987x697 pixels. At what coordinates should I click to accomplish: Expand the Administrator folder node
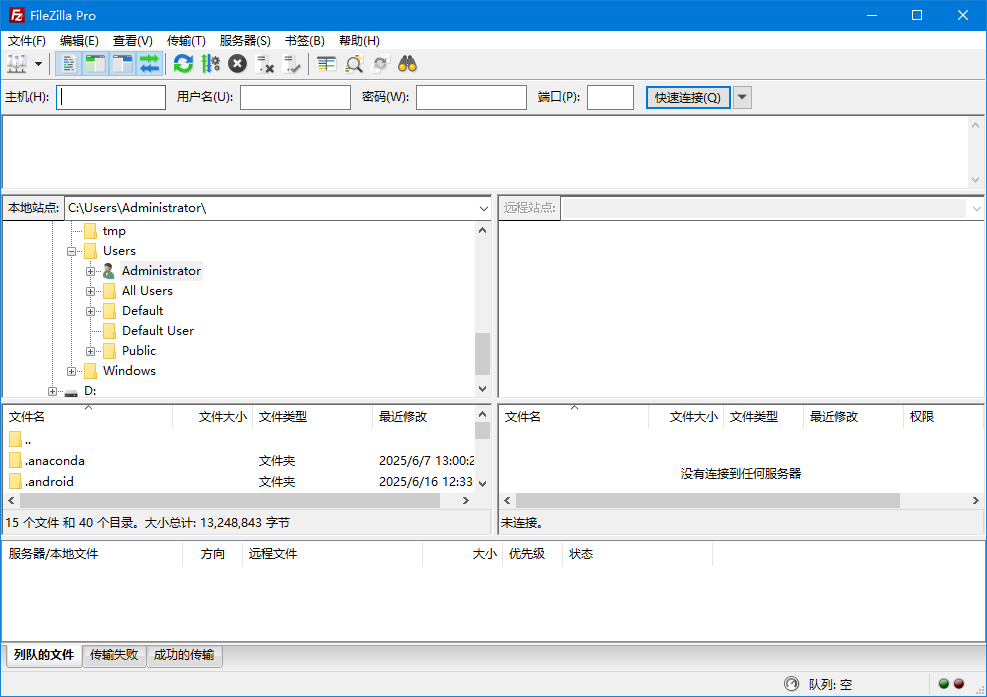(x=91, y=271)
